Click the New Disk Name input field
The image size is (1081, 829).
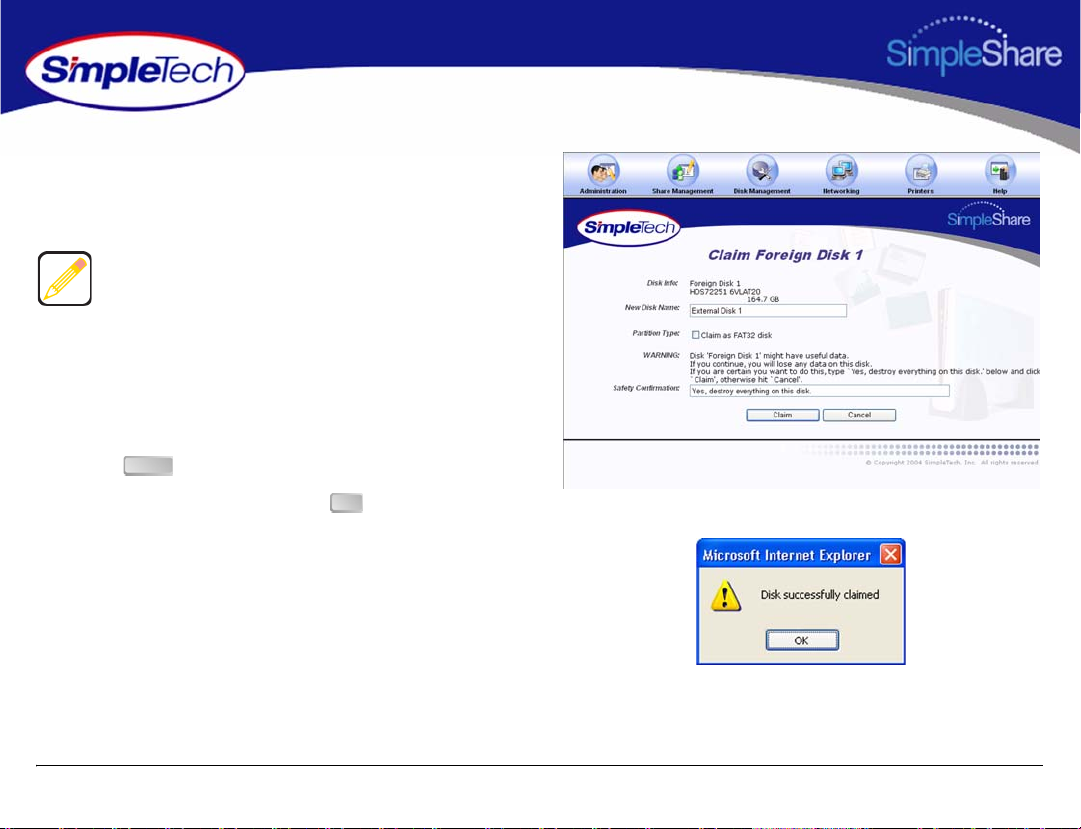click(768, 311)
